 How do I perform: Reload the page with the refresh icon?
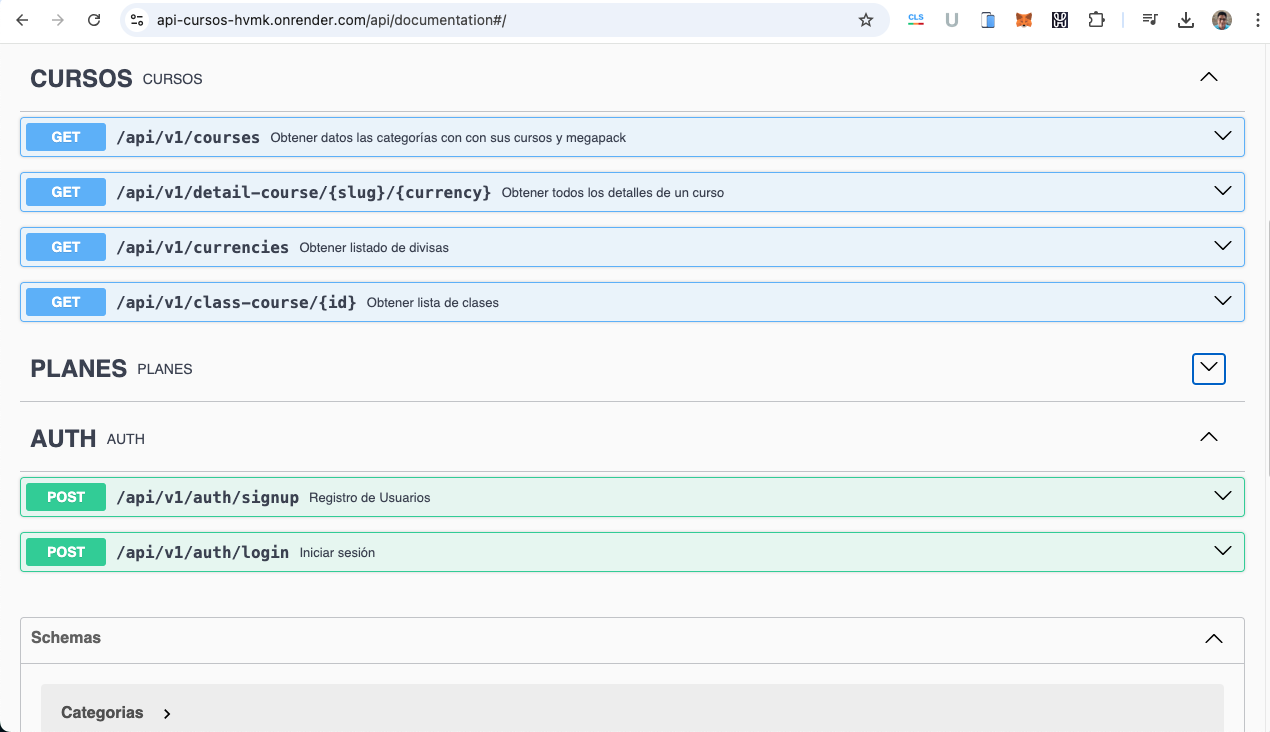pos(94,20)
